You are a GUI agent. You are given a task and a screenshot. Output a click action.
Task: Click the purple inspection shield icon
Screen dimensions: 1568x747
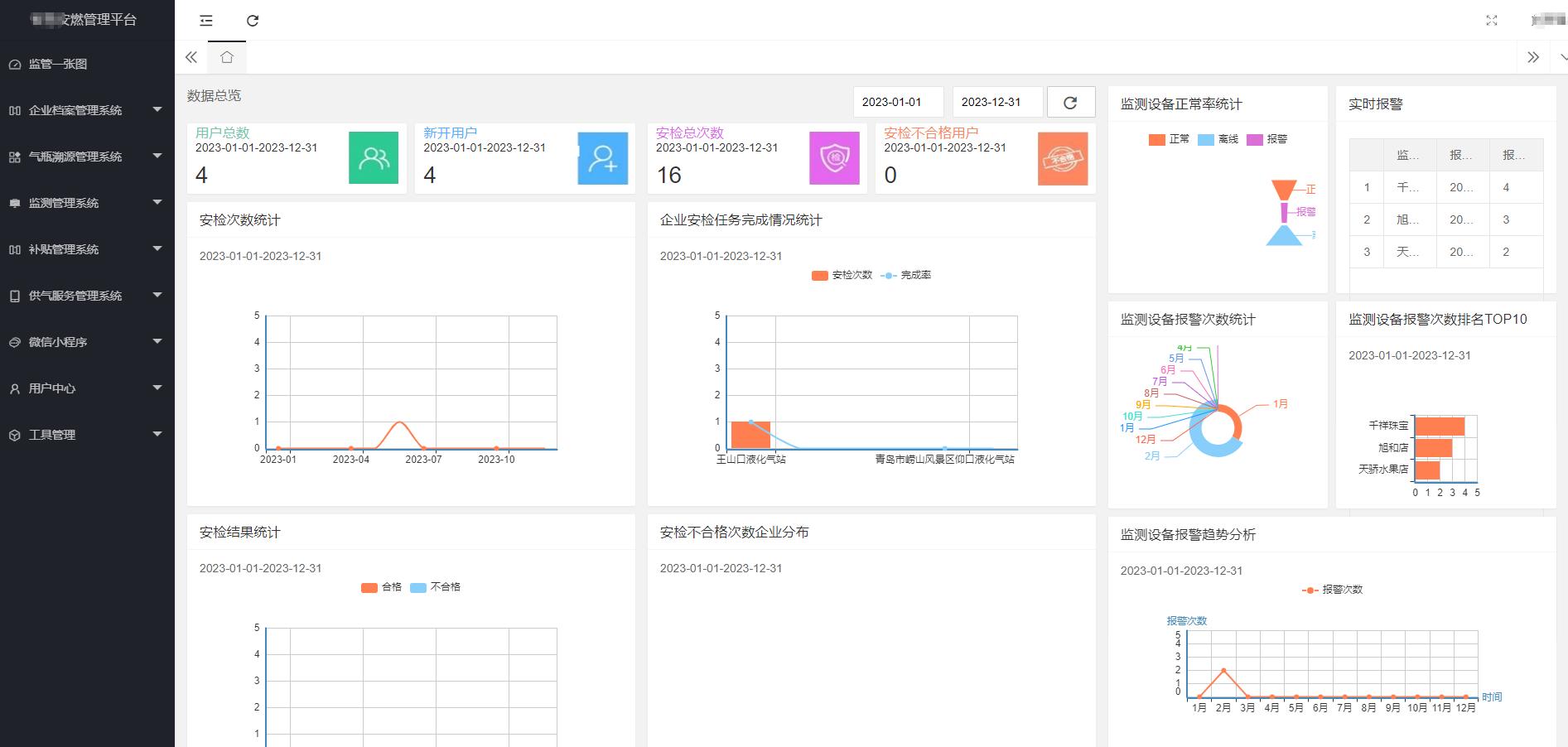pyautogui.click(x=834, y=158)
